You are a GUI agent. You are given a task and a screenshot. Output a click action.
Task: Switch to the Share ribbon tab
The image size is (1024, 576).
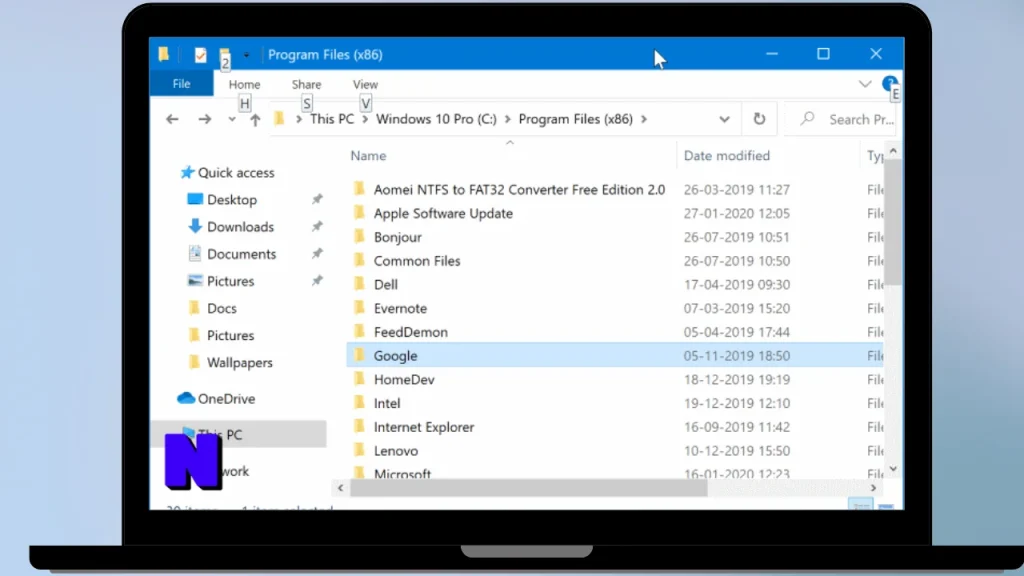coord(306,84)
